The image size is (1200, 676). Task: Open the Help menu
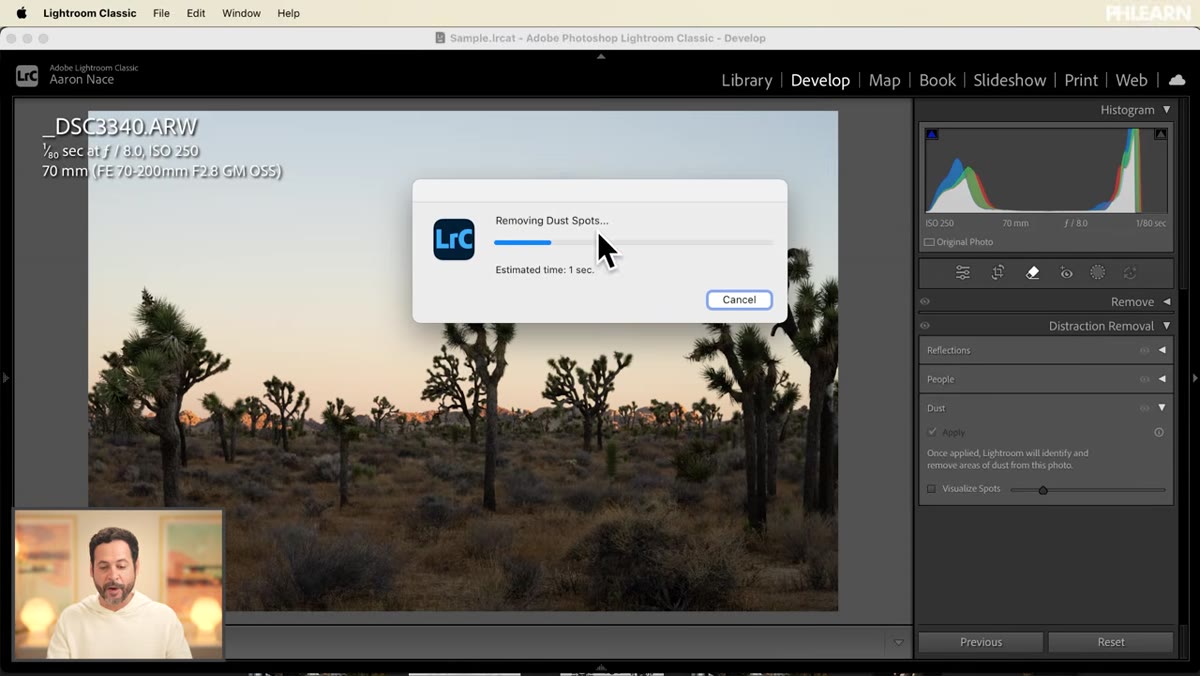[x=288, y=13]
